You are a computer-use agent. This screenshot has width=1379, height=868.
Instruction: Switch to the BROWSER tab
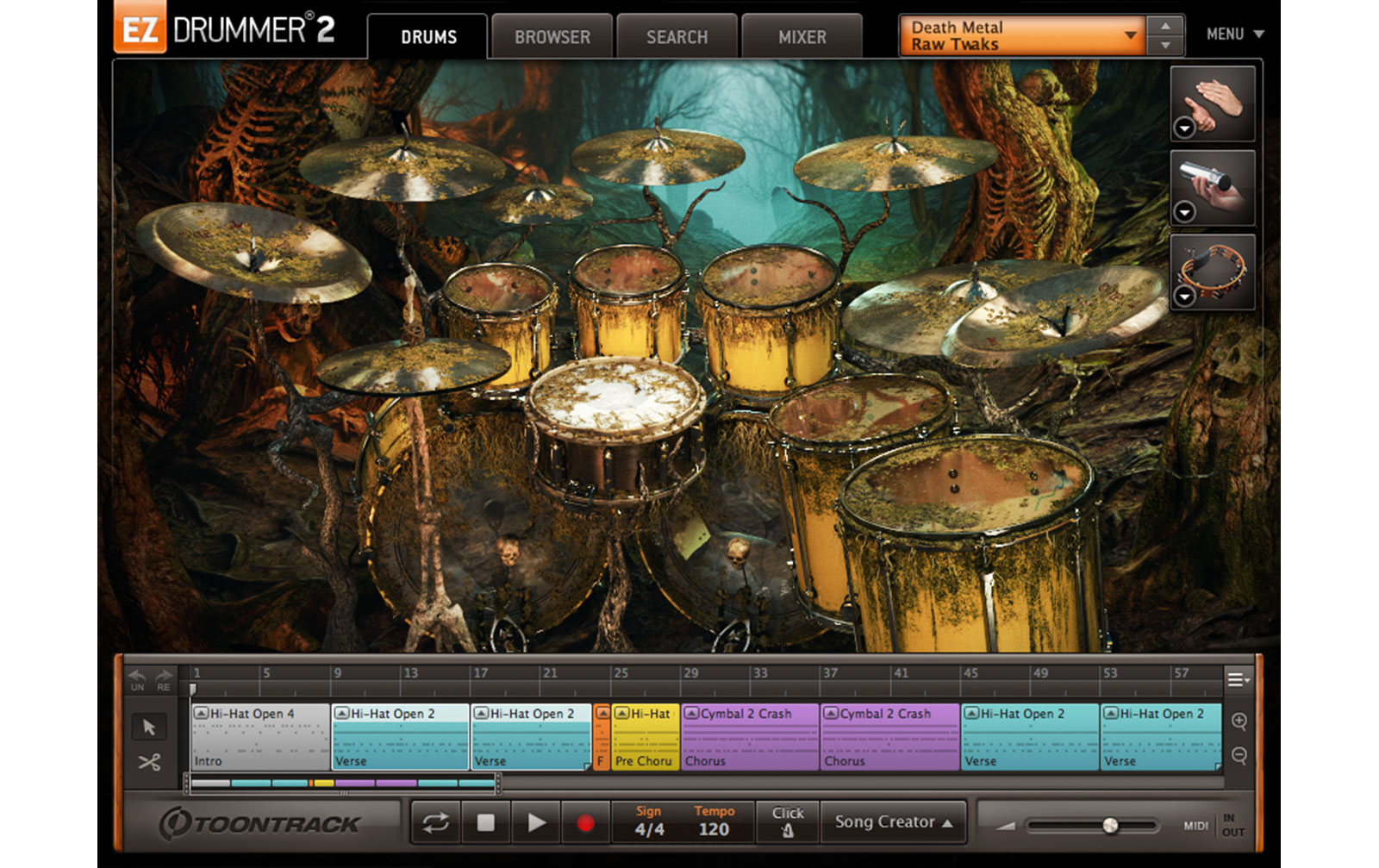click(x=552, y=37)
